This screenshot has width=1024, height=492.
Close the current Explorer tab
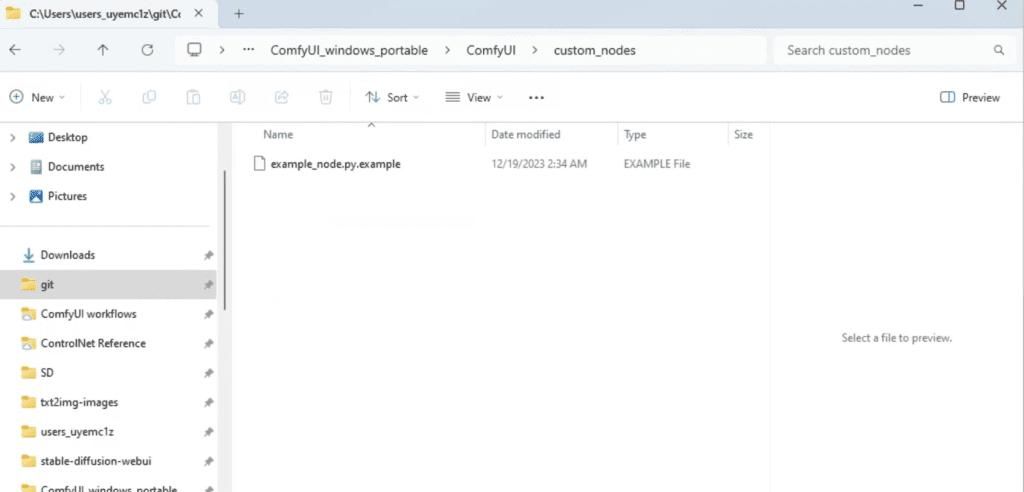(199, 14)
